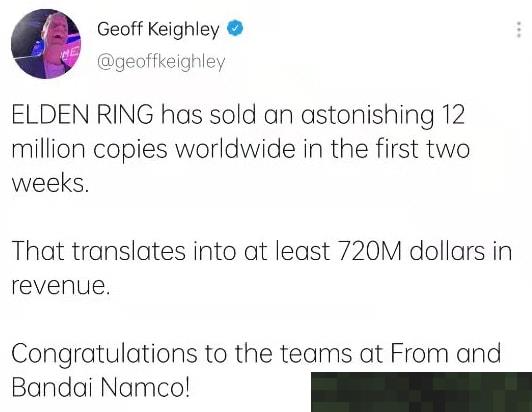
Task: Click the word dollars in the revenue sentence
Action: [x=447, y=251]
